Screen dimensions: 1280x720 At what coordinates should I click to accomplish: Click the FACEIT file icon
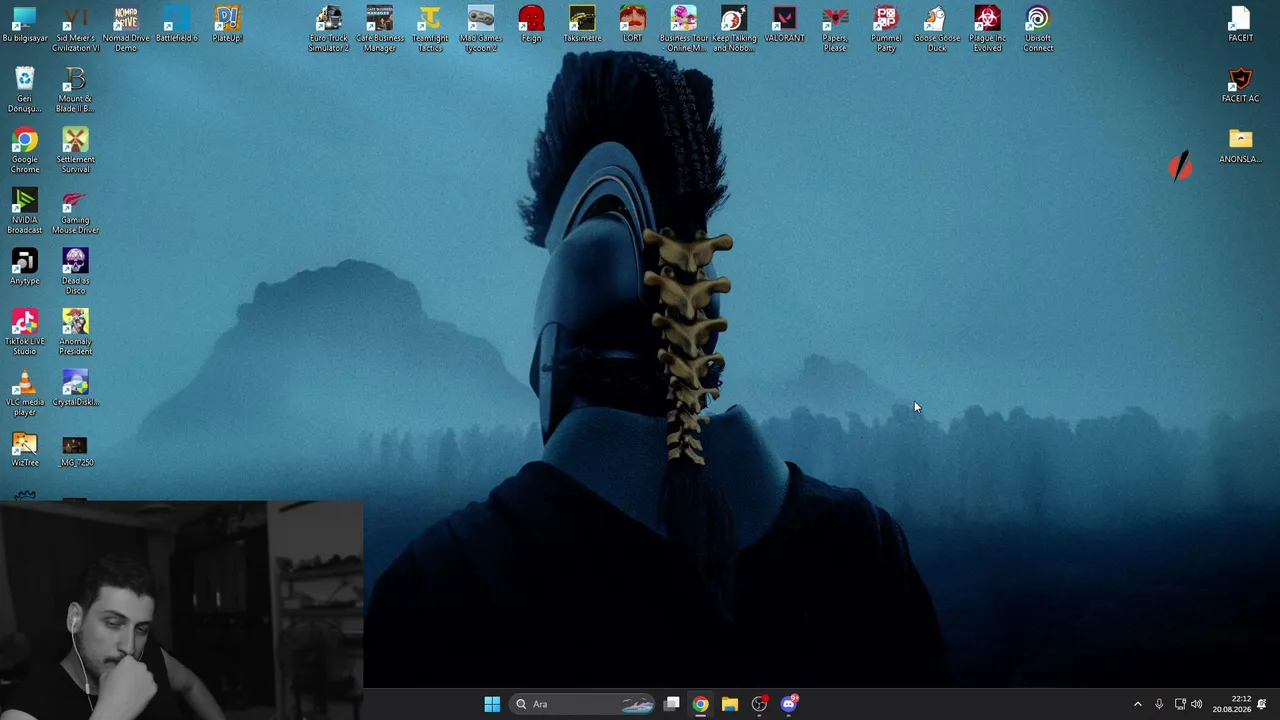point(1240,24)
